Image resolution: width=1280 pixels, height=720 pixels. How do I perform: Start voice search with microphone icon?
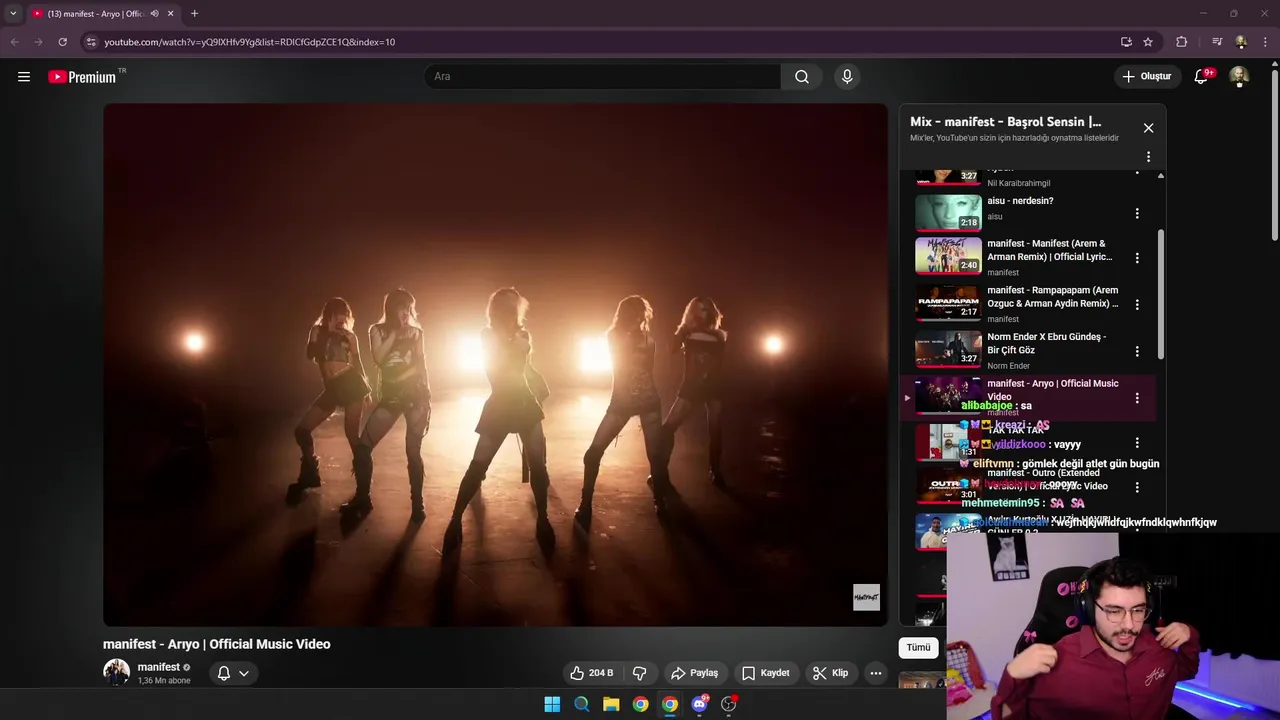(x=847, y=76)
